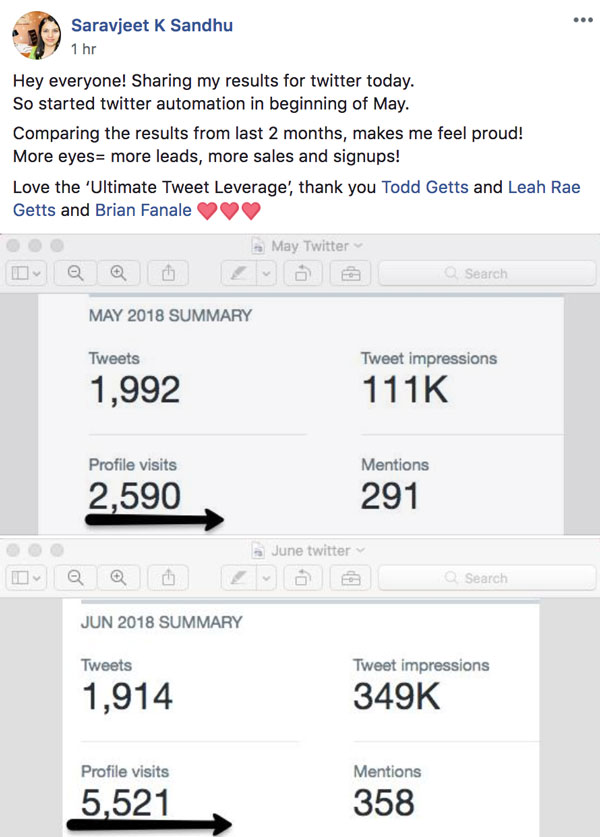Expand the June twitter title dropdown chevron
600x837 pixels.
pyautogui.click(x=360, y=550)
